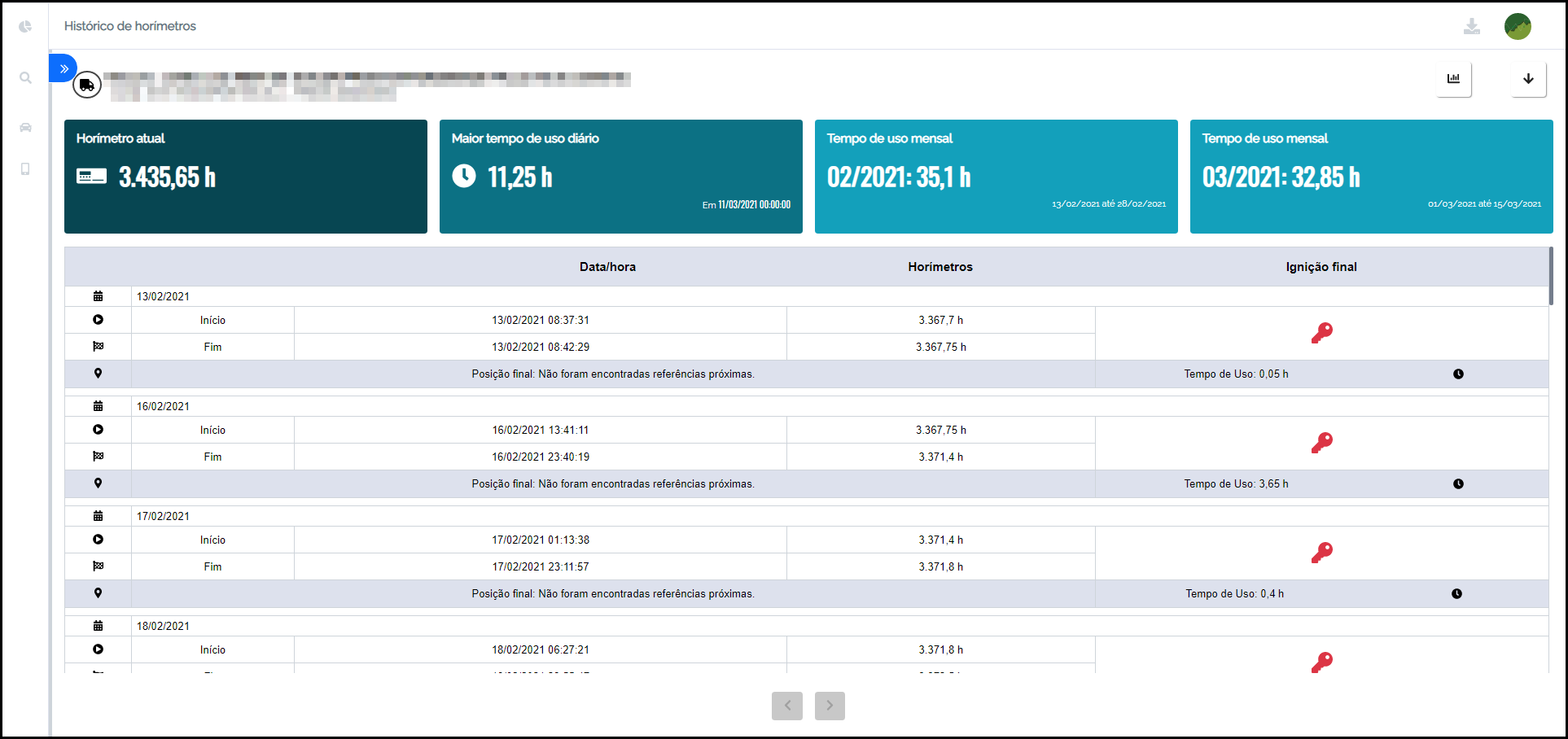This screenshot has height=739, width=1568.
Task: Click Tempo de Uso: 0,4 h text
Action: point(1234,593)
